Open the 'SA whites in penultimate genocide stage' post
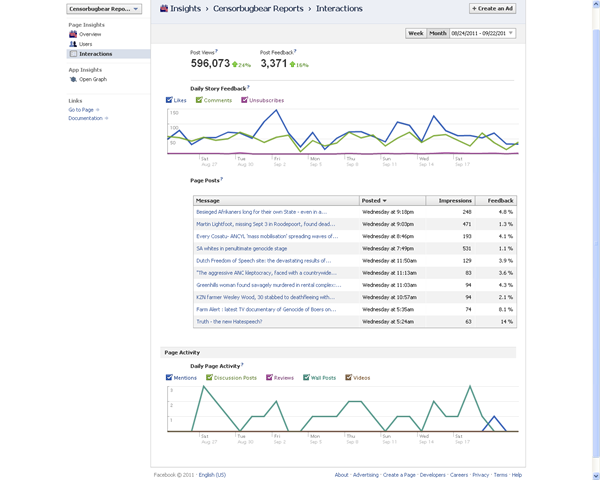The height and width of the screenshot is (480, 600). pyautogui.click(x=241, y=248)
